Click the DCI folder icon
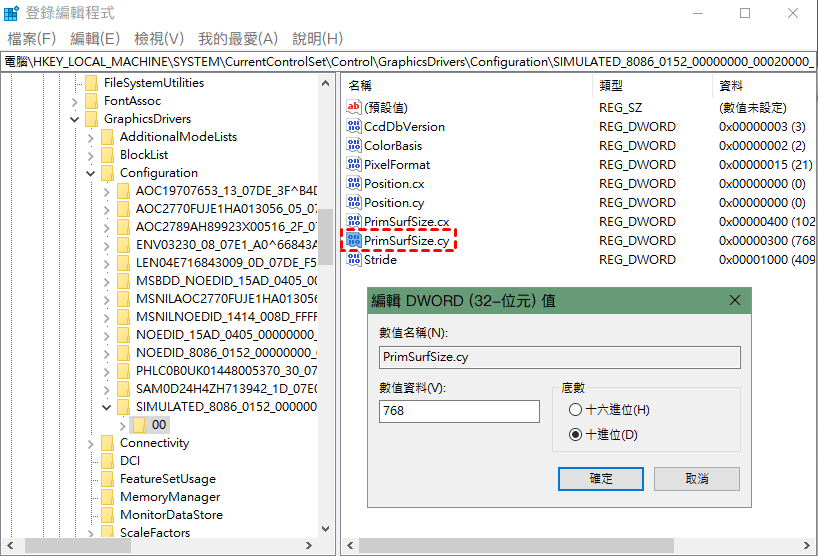This screenshot has height=556, width=818. 107,461
